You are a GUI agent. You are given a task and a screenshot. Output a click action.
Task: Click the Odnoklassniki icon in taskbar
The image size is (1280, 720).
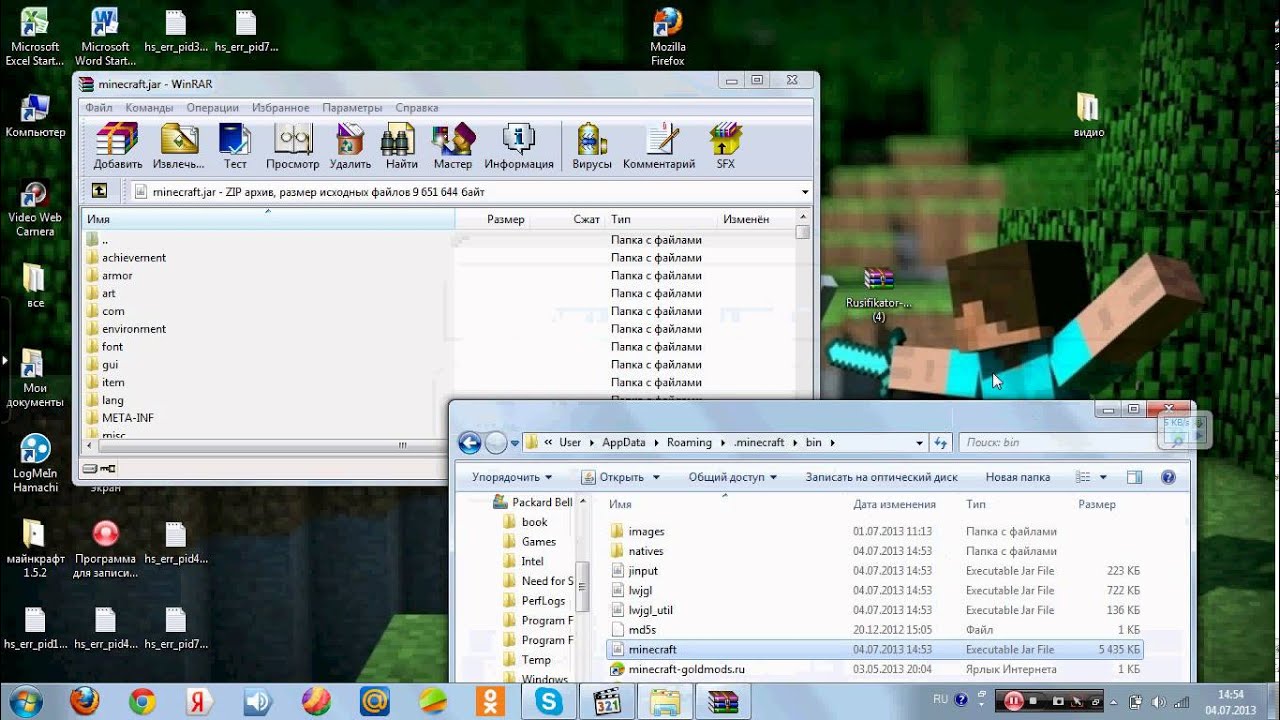(491, 702)
